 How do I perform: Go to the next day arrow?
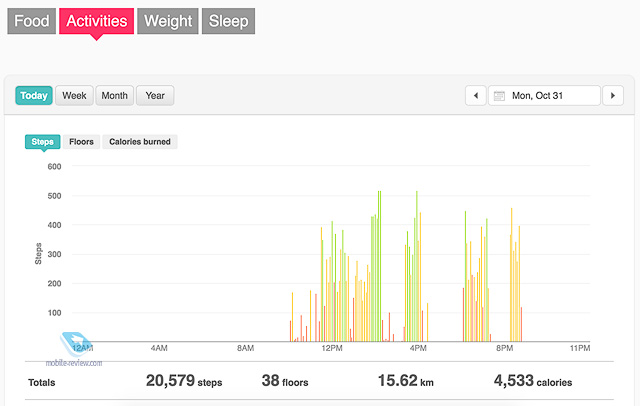[613, 95]
